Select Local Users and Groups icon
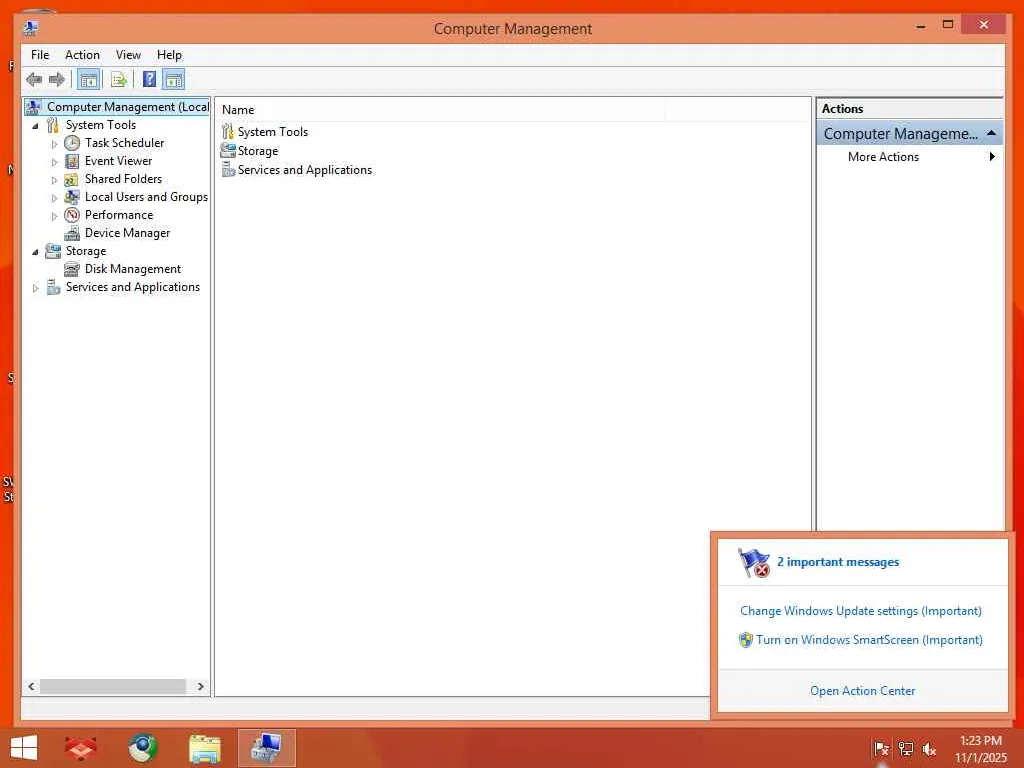Image resolution: width=1024 pixels, height=768 pixels. coord(72,197)
